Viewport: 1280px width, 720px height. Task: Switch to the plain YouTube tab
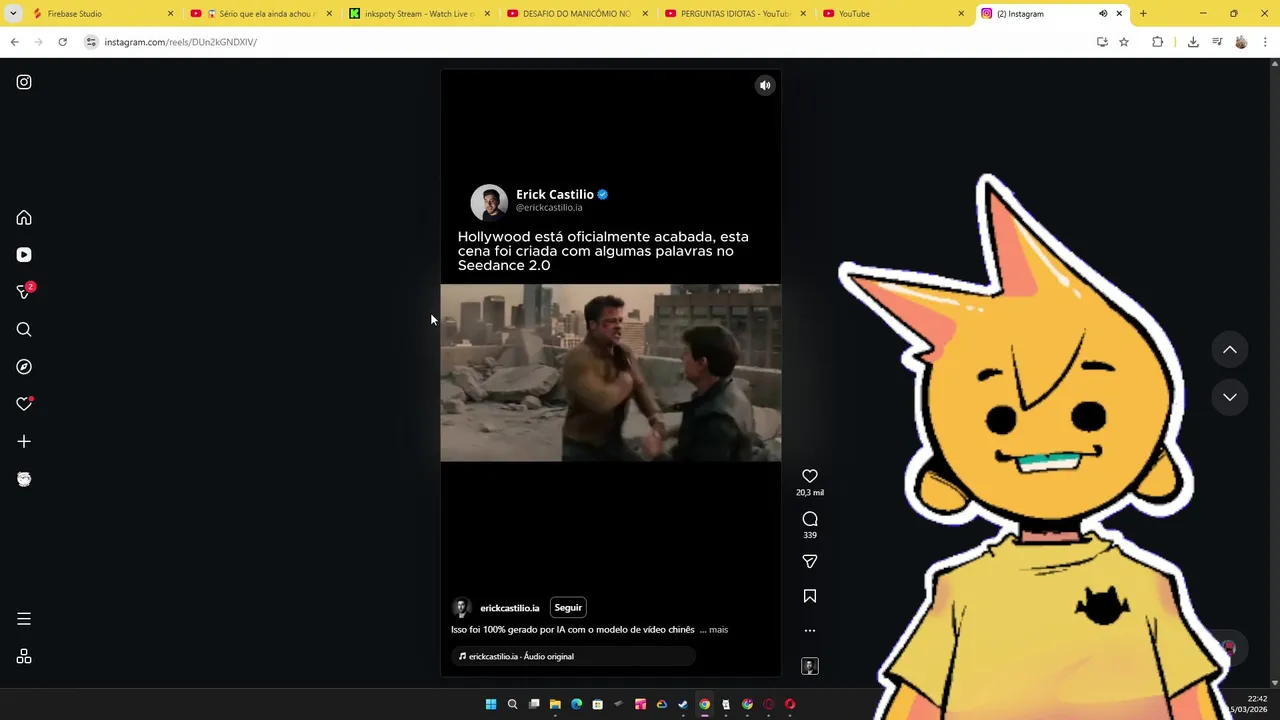point(894,14)
